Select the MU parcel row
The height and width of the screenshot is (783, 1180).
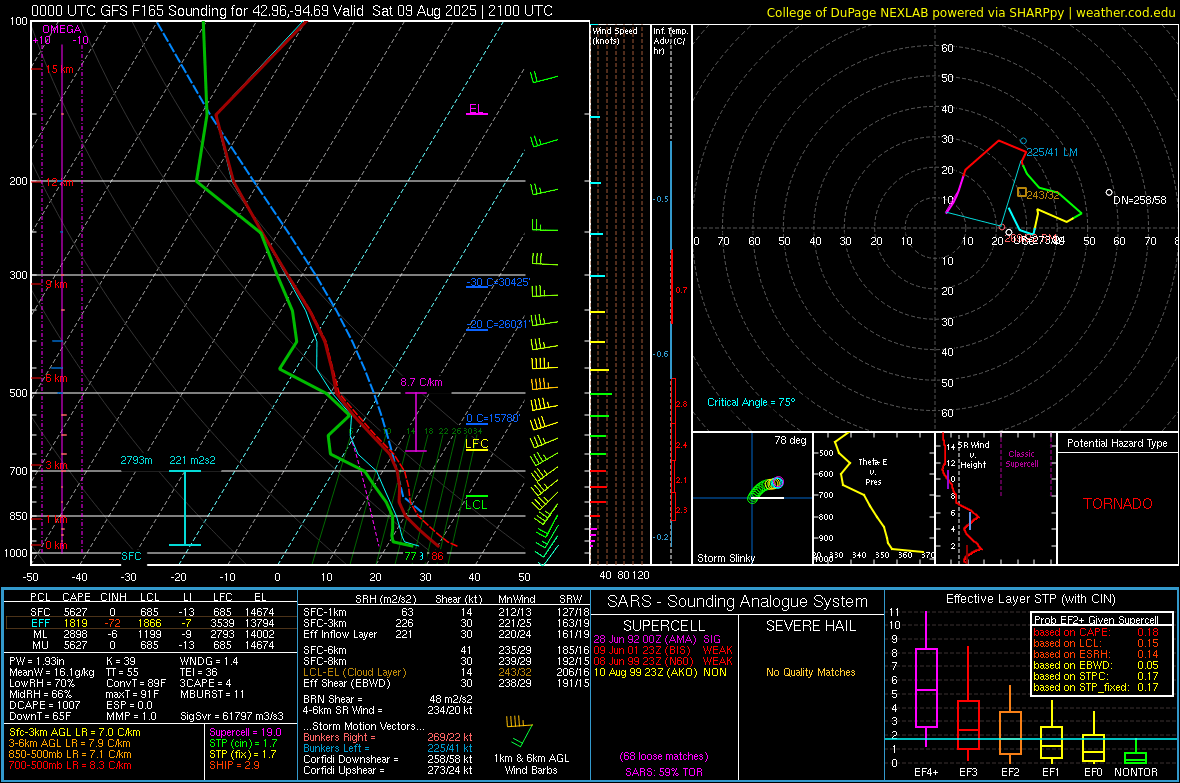[x=151, y=644]
